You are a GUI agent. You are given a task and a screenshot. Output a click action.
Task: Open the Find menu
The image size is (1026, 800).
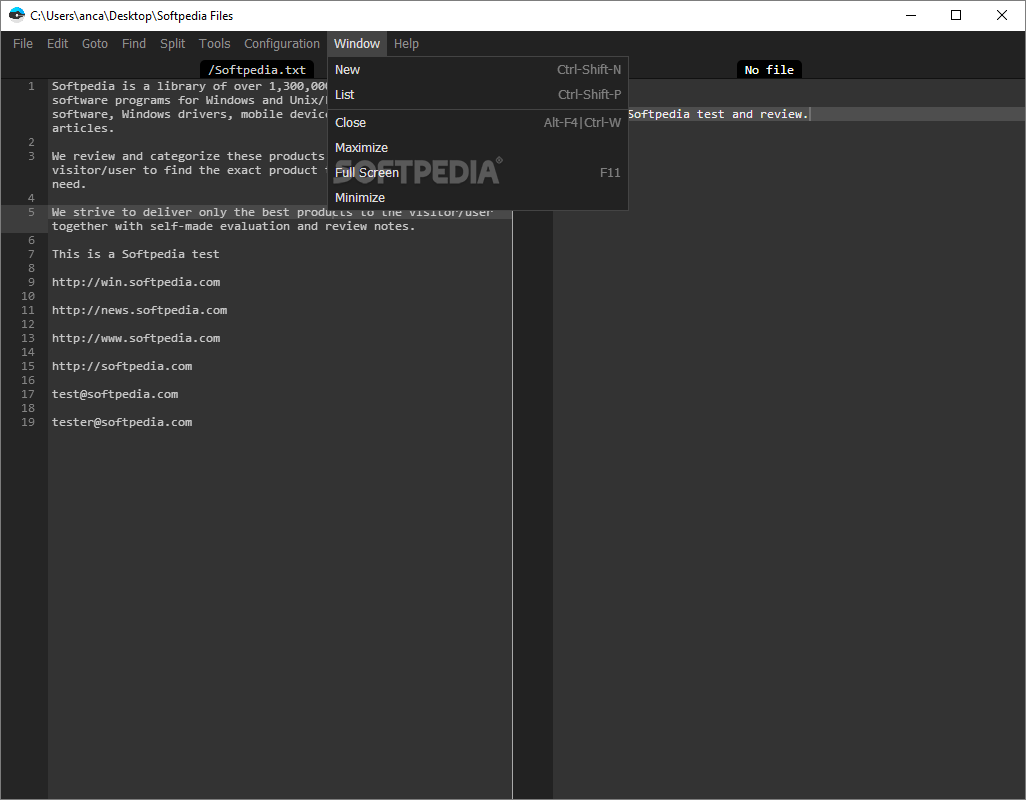(x=133, y=44)
